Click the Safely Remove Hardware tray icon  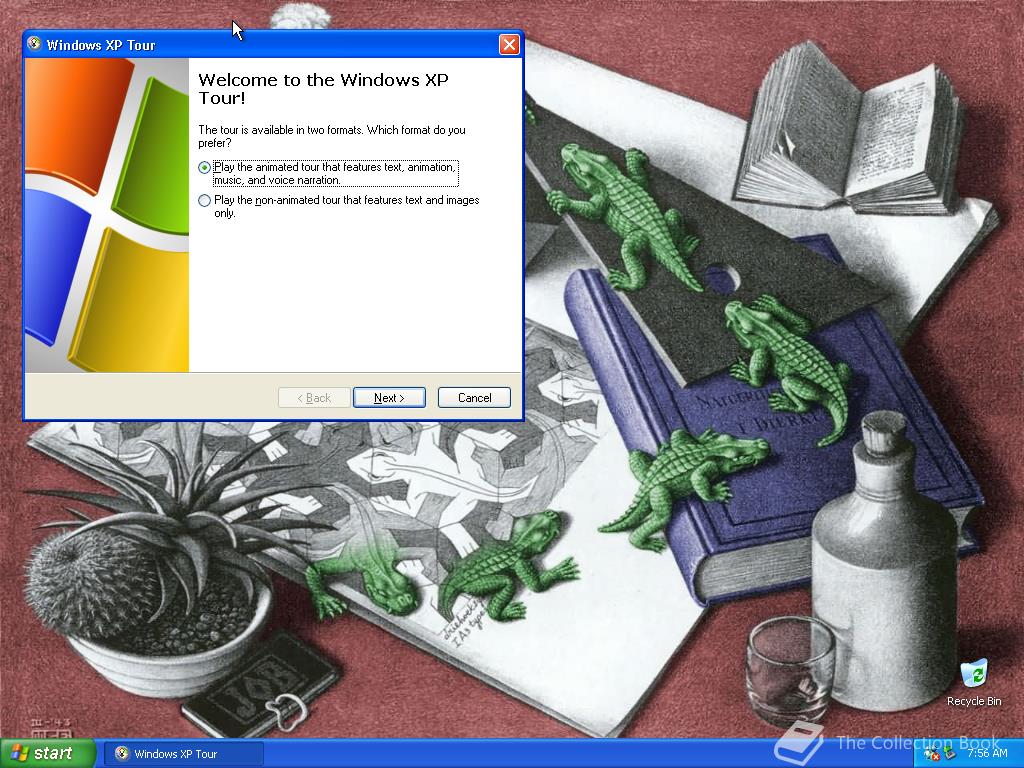950,754
